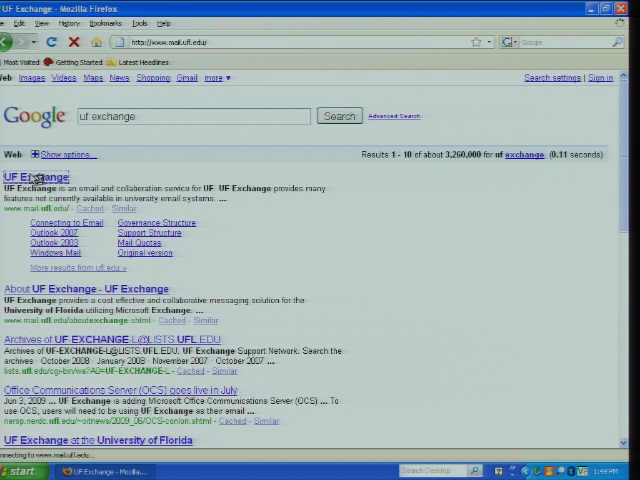Click the page scrollbar down arrow
Screen dimensions: 640x480
[623, 442]
